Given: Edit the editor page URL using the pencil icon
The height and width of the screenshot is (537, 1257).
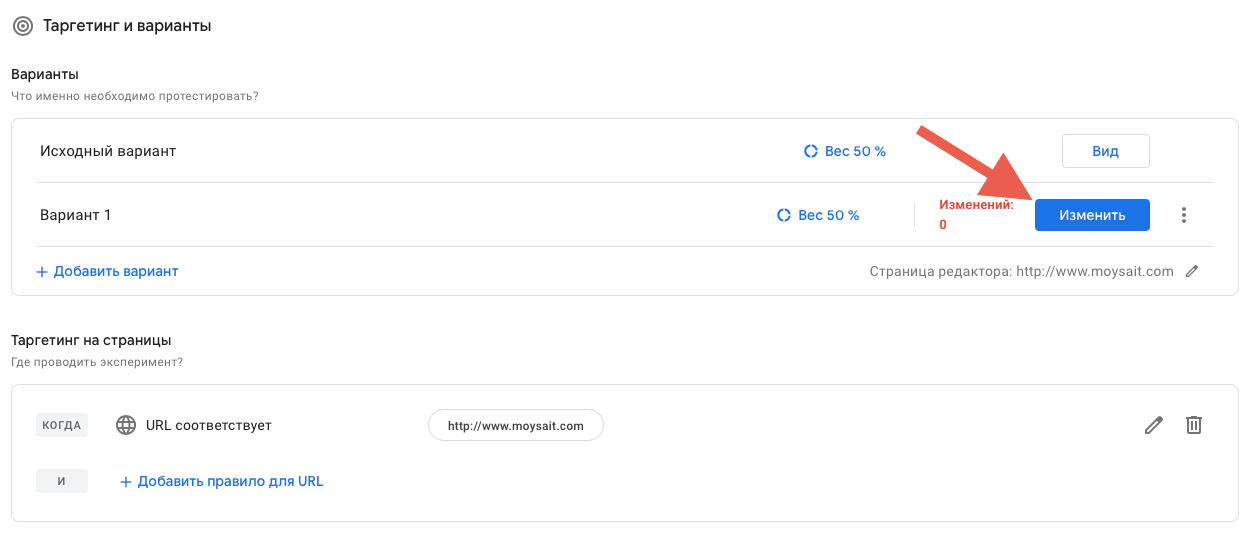Looking at the screenshot, I should pos(1191,271).
